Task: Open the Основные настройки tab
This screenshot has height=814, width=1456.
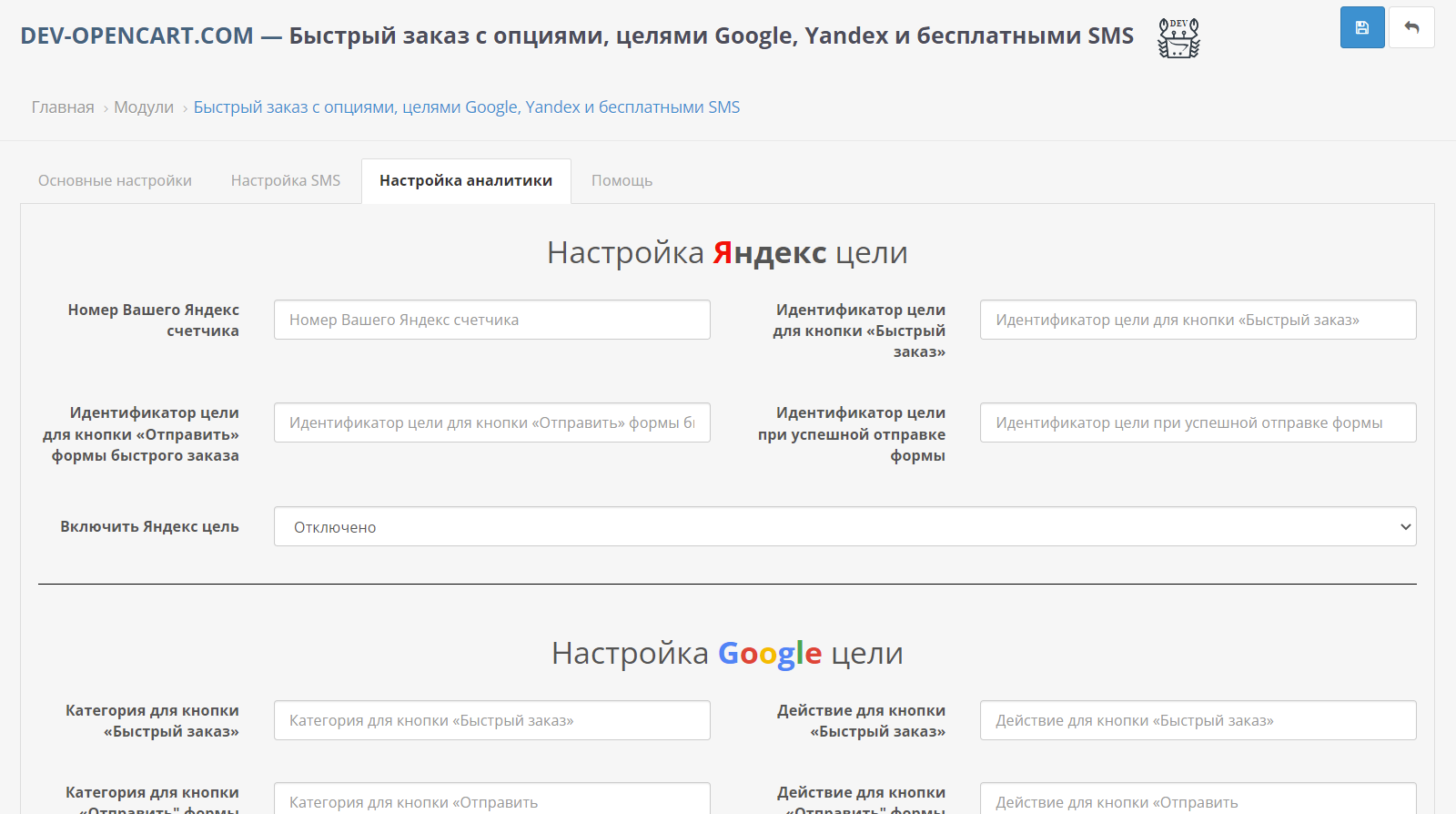Action: pos(115,180)
